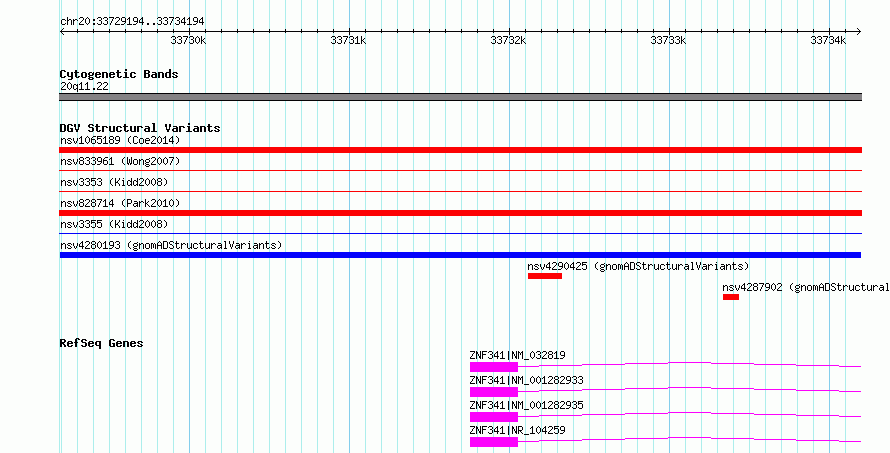The width and height of the screenshot is (890, 453).
Task: Open variant nsv1065189 (Coe2014) label
Action: point(120,140)
